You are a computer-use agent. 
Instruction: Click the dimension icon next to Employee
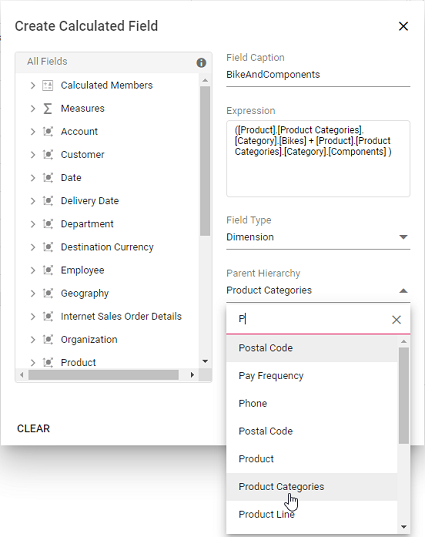pos(48,270)
